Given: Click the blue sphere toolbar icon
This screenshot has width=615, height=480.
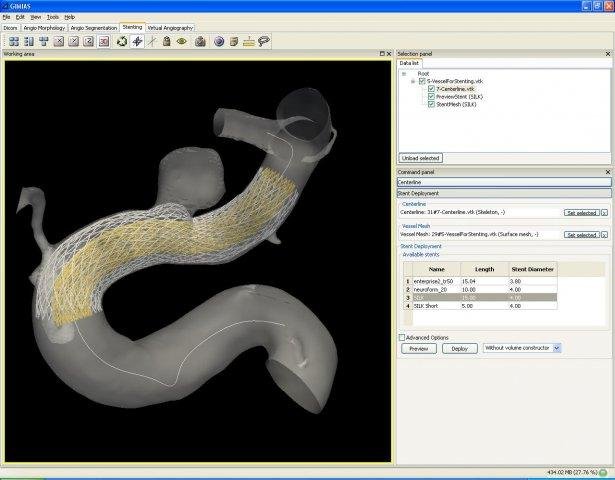Looking at the screenshot, I should (x=219, y=41).
